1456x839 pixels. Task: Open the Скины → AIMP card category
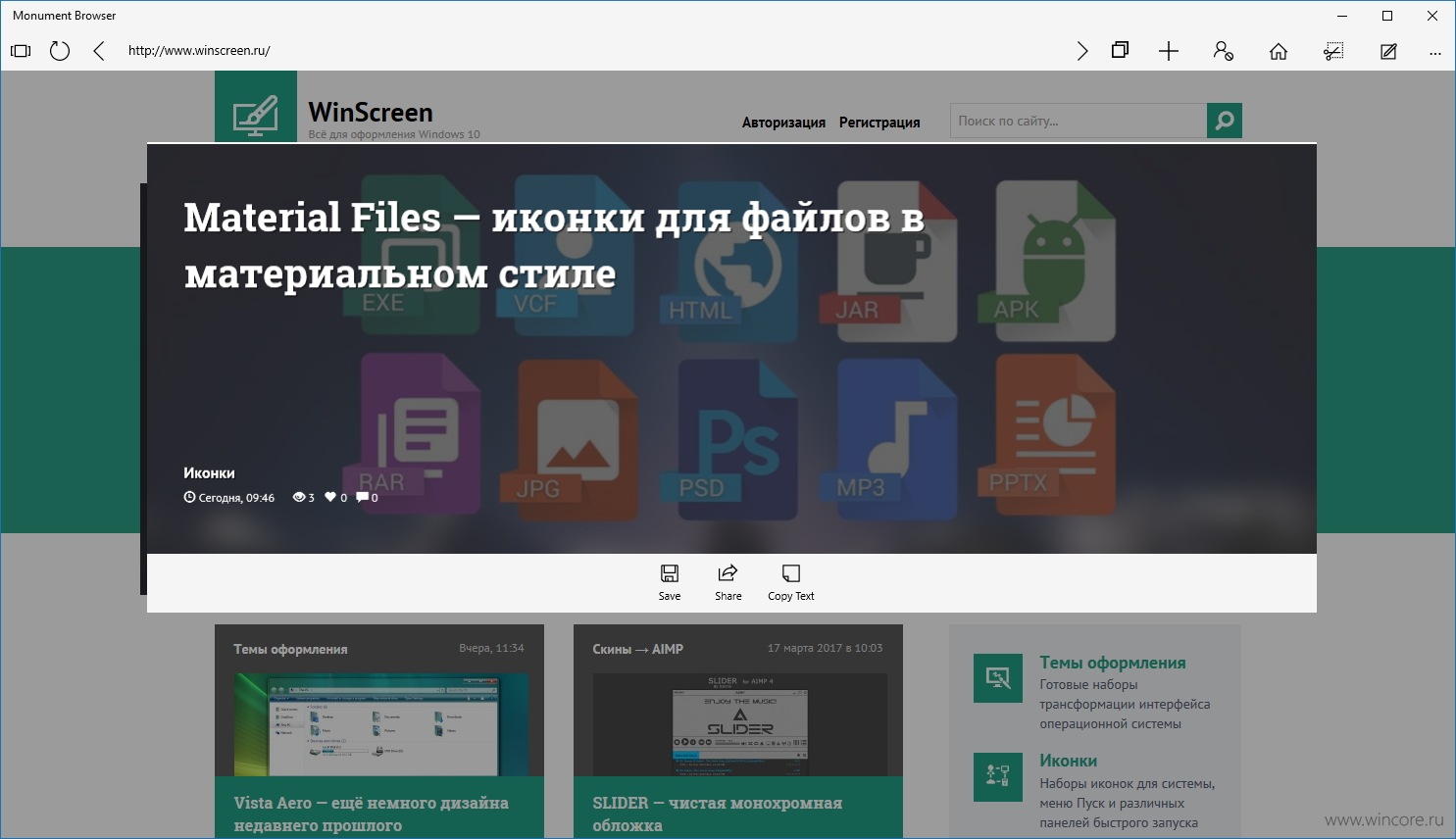click(637, 649)
